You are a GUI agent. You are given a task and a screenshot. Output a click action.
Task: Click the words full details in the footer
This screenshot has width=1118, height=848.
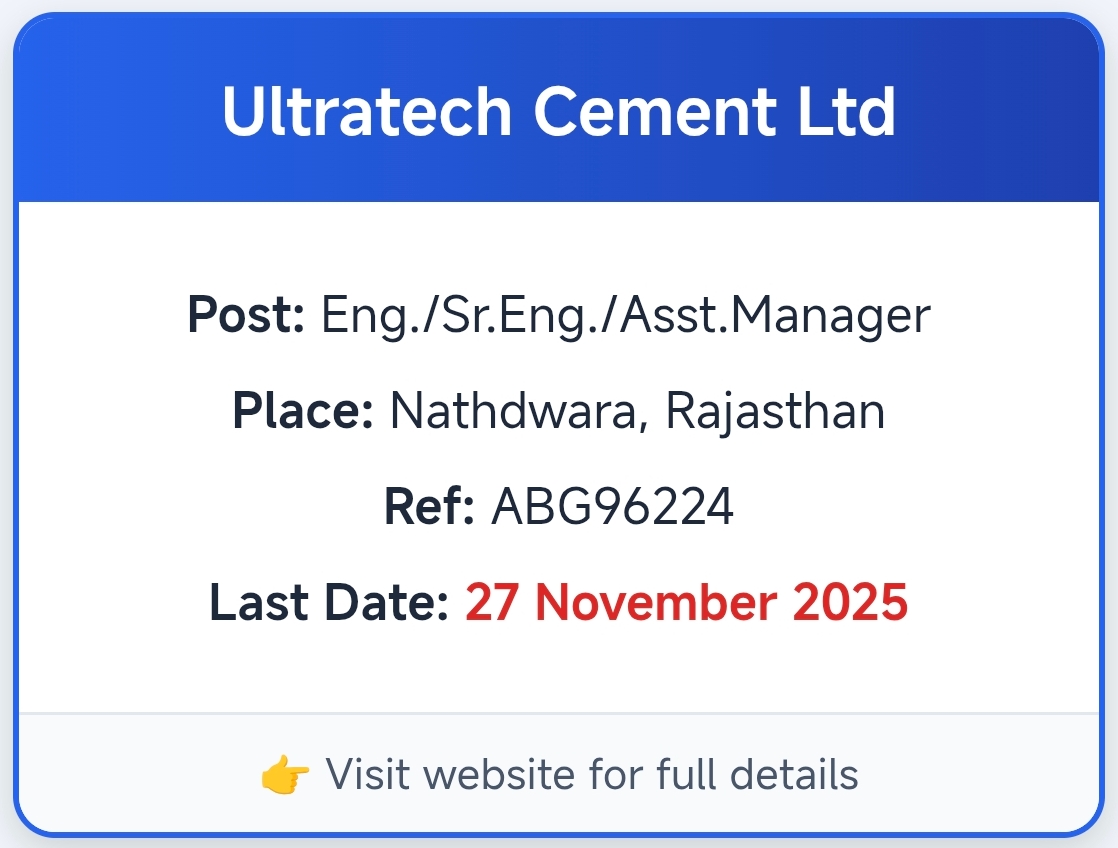click(x=757, y=775)
